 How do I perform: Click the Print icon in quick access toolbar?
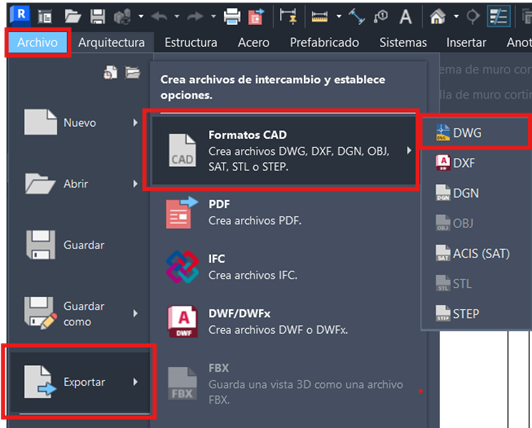pos(232,16)
